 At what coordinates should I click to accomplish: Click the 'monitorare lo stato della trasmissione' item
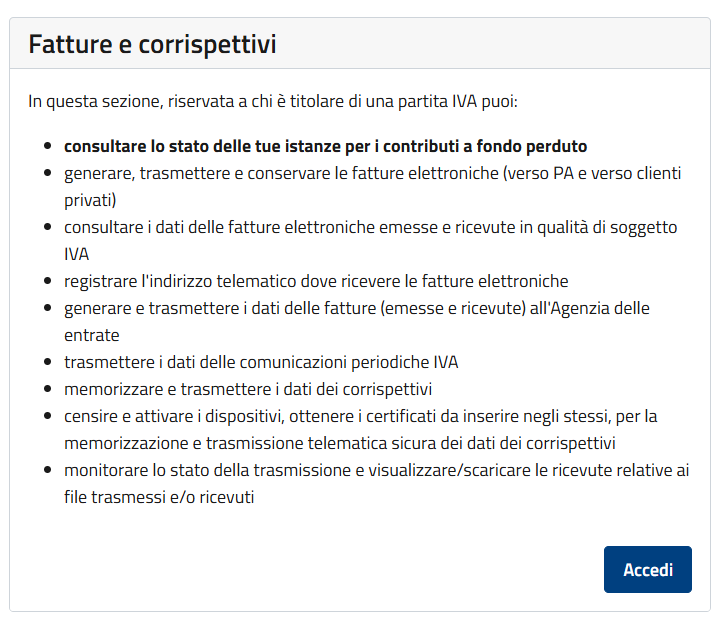point(376,470)
